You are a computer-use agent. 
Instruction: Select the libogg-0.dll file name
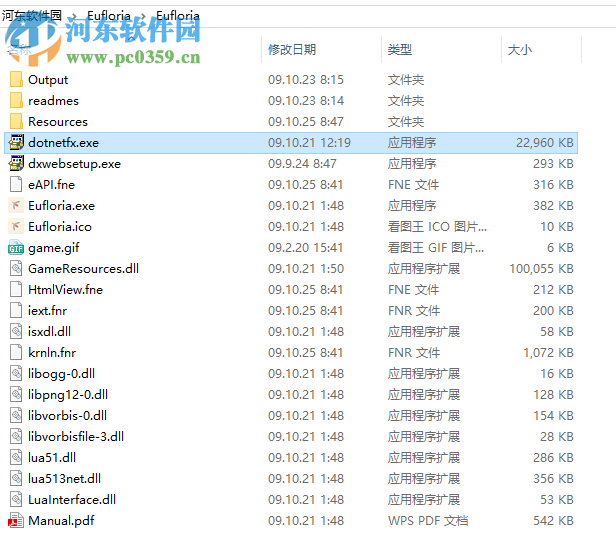pos(61,374)
